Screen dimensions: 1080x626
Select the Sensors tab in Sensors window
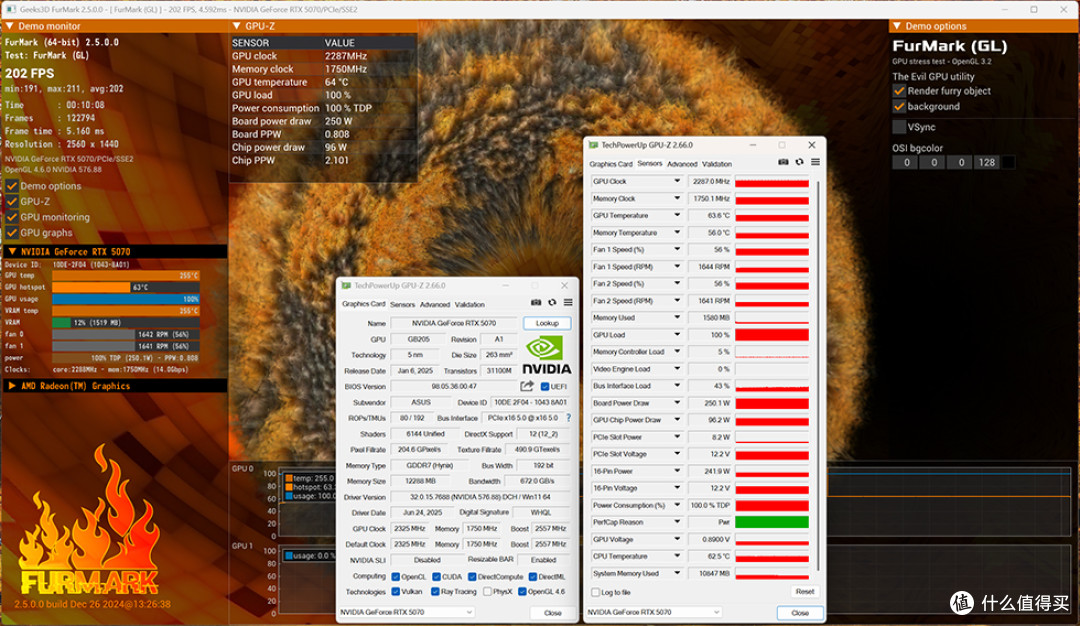650,164
